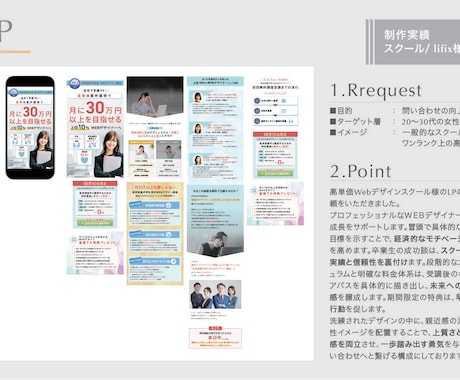The height and width of the screenshot is (380, 460).
Task: Open the 2.Point section heading
Action: pyautogui.click(x=361, y=171)
